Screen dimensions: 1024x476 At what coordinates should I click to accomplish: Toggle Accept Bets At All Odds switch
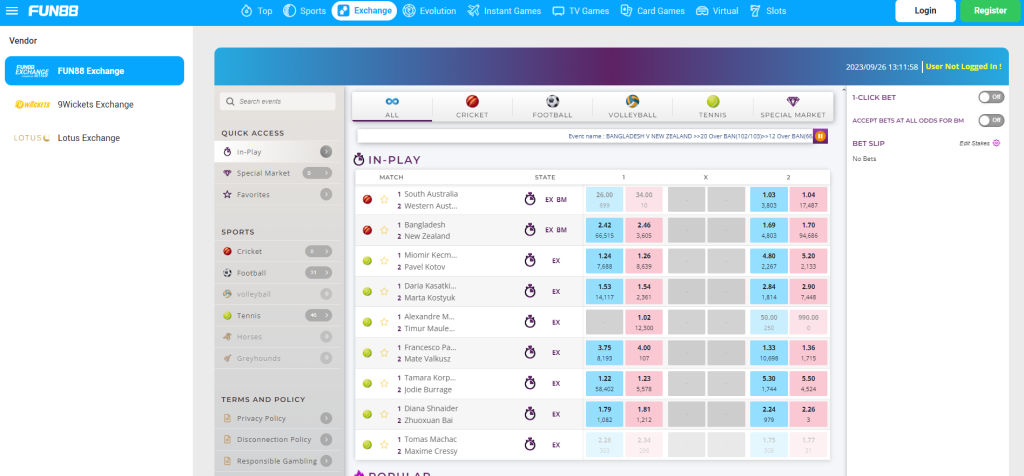click(991, 120)
